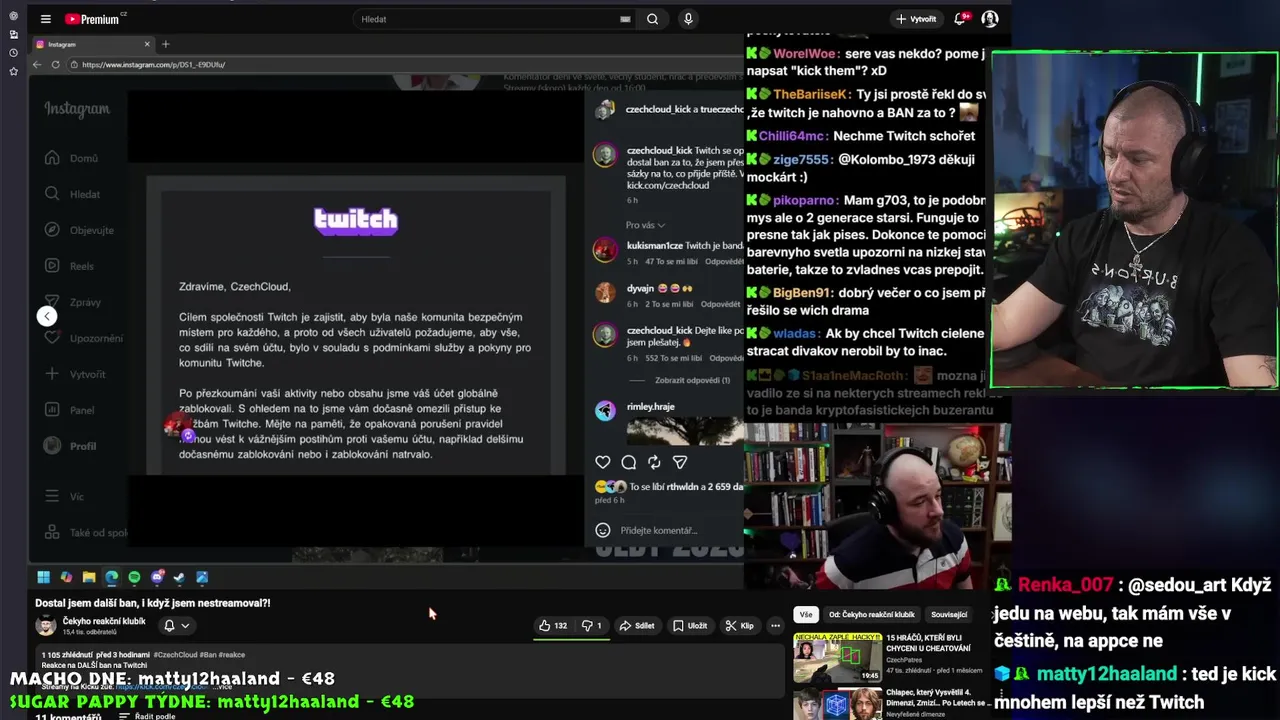Screen dimensions: 1280x720
Task: Go to previous Instagram post arrow
Action: click(47, 316)
